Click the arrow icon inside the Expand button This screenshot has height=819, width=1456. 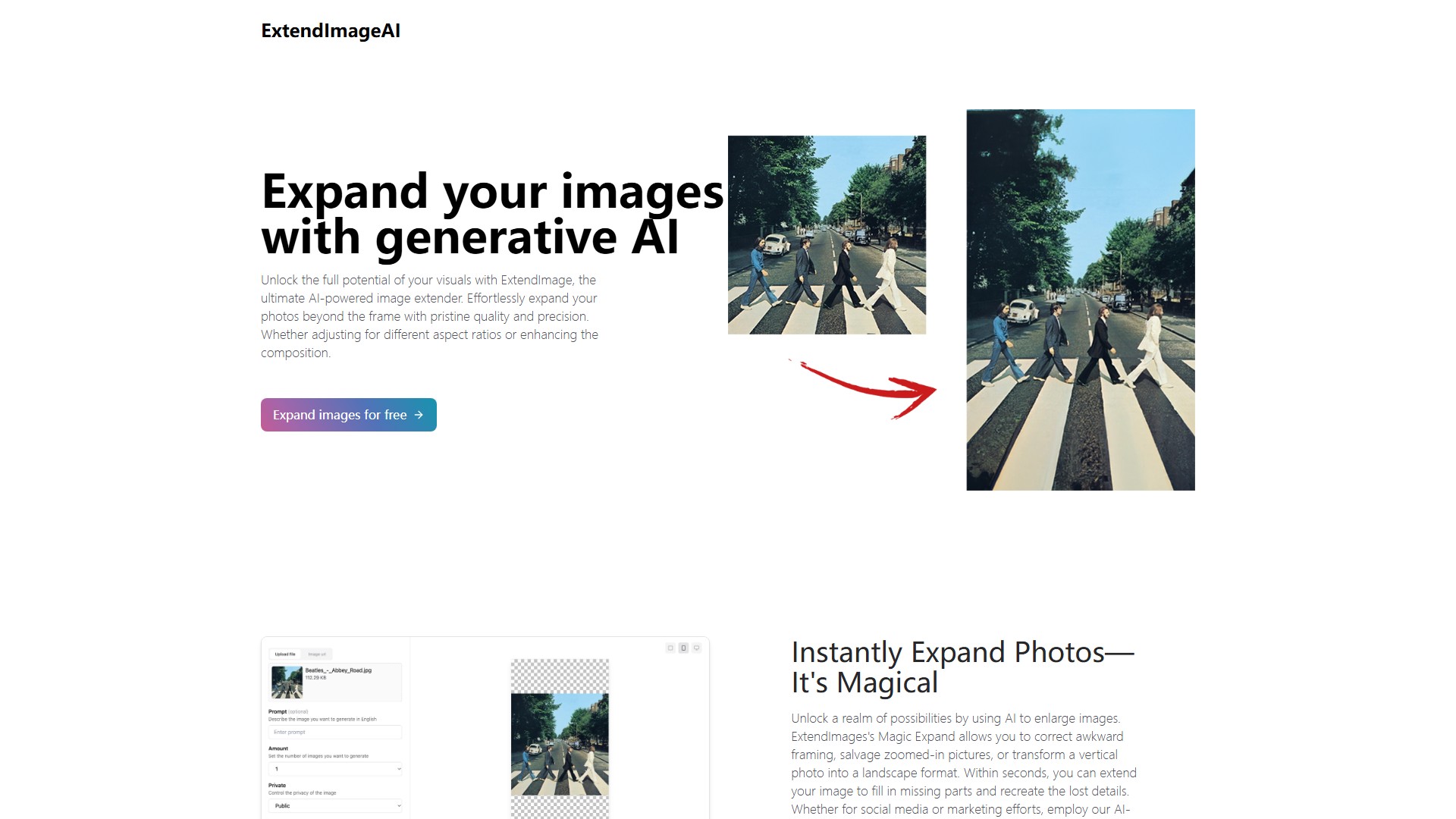pyautogui.click(x=419, y=415)
